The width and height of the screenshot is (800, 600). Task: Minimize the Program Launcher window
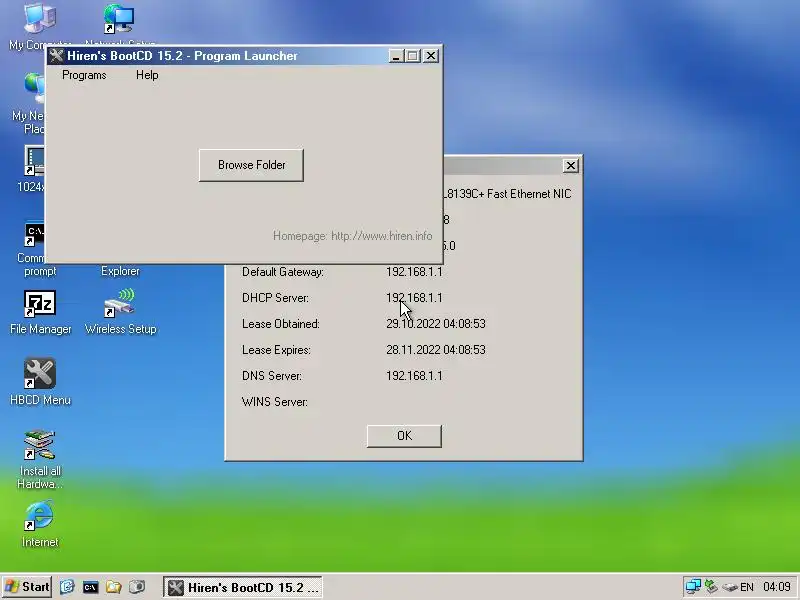(x=396, y=56)
